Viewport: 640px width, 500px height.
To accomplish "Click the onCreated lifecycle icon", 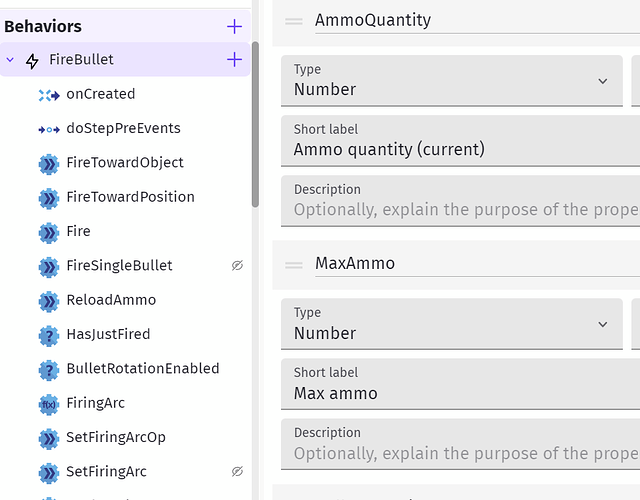I will pos(49,95).
